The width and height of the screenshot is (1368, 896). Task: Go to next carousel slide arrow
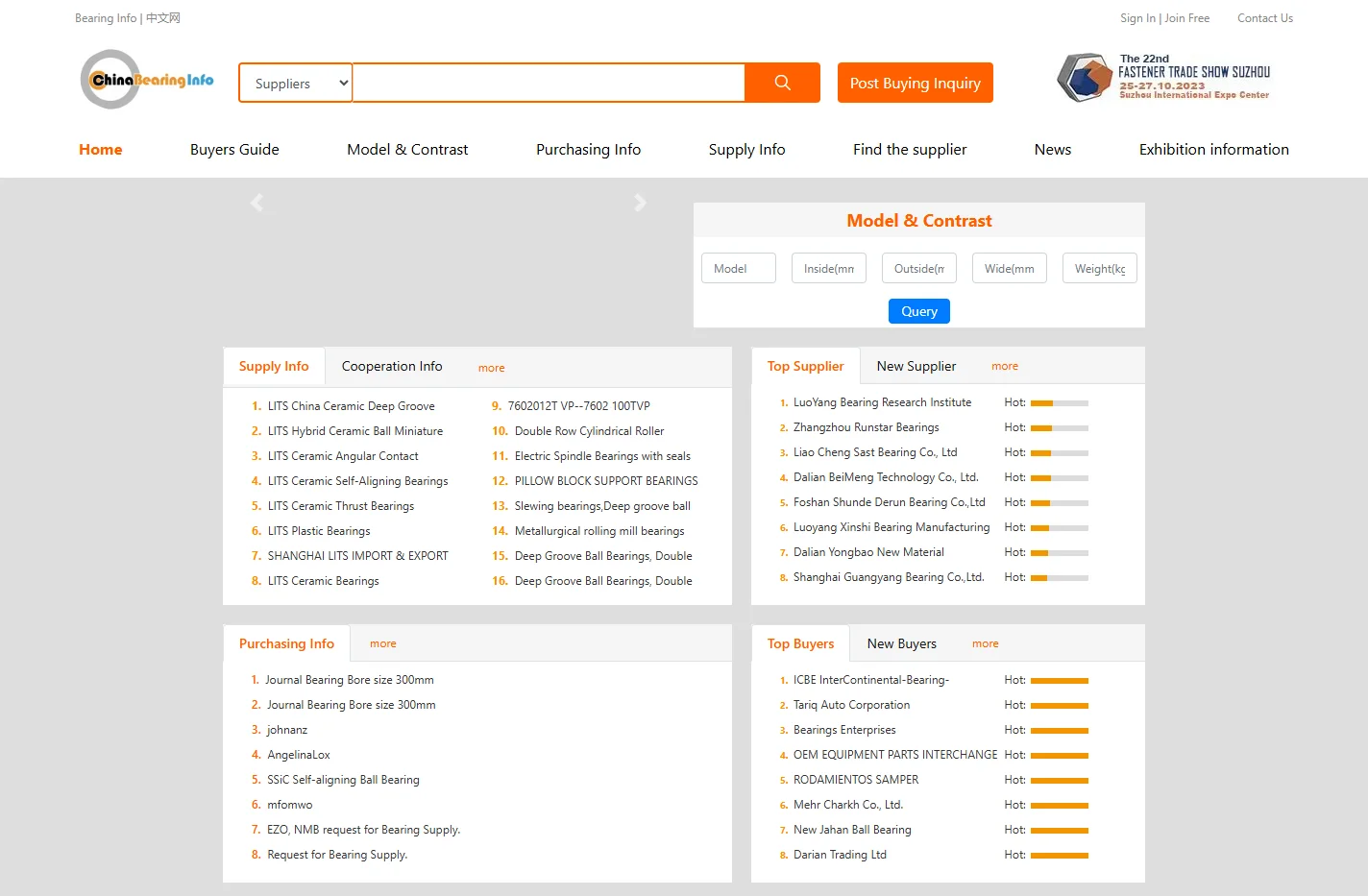click(x=640, y=203)
